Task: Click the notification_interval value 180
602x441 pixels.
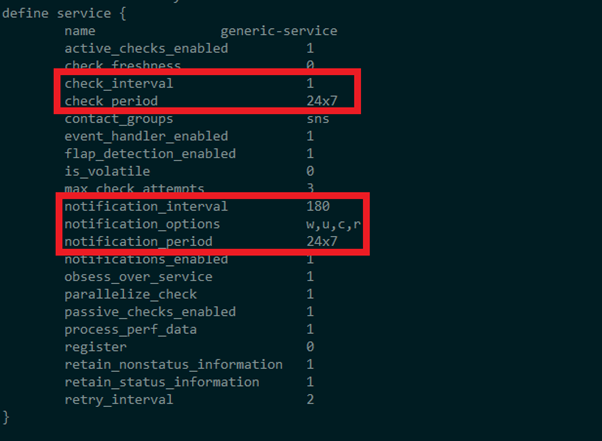Action: (318, 207)
